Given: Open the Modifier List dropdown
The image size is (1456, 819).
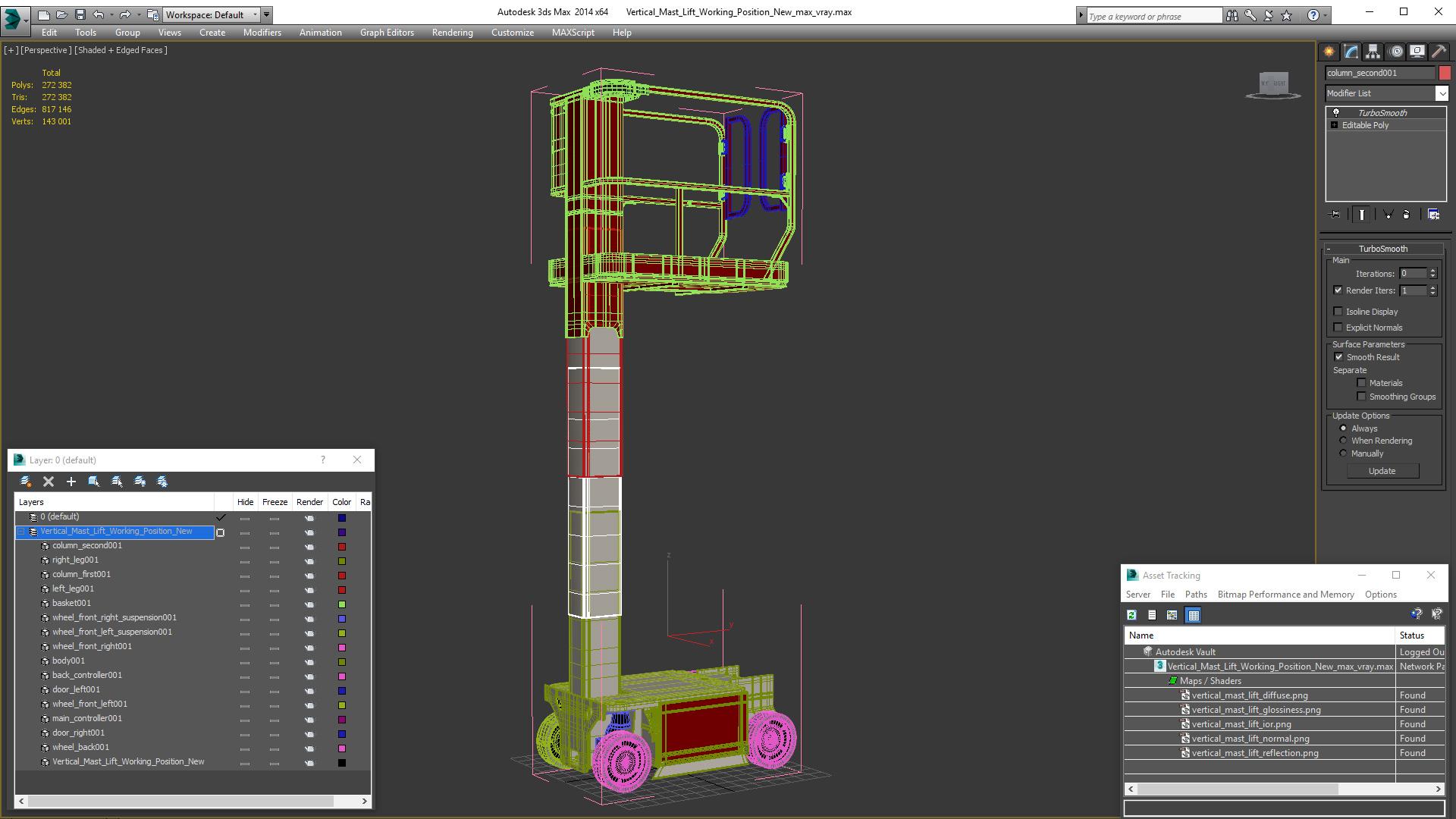Looking at the screenshot, I should (1442, 93).
